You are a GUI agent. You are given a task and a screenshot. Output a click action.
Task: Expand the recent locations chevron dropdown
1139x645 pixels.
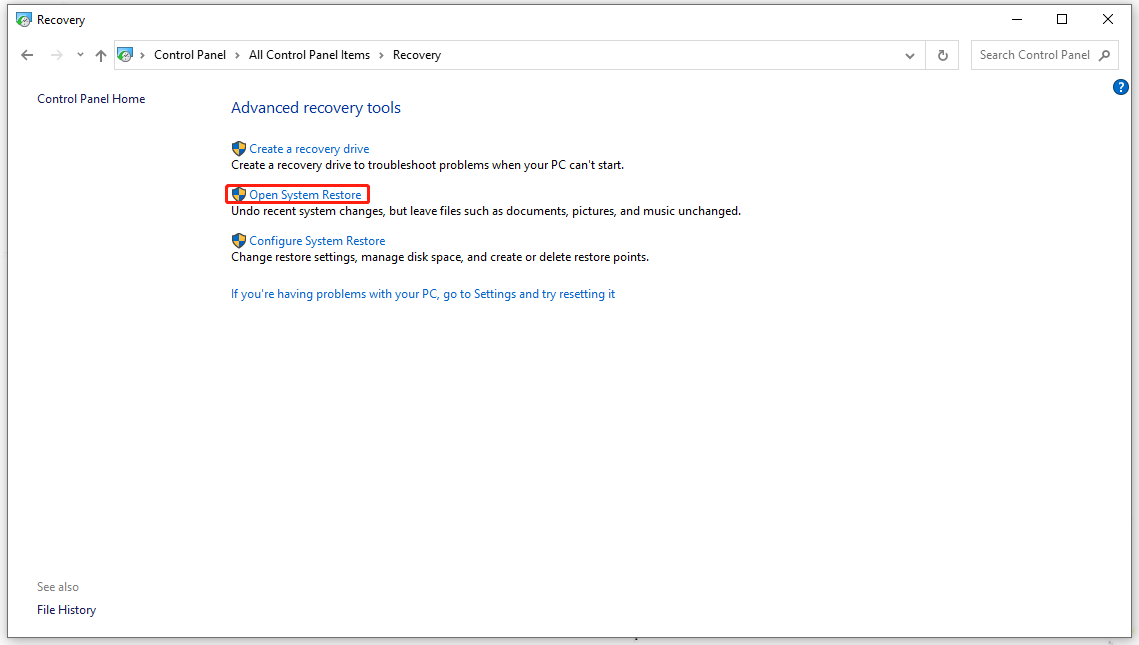[79, 55]
